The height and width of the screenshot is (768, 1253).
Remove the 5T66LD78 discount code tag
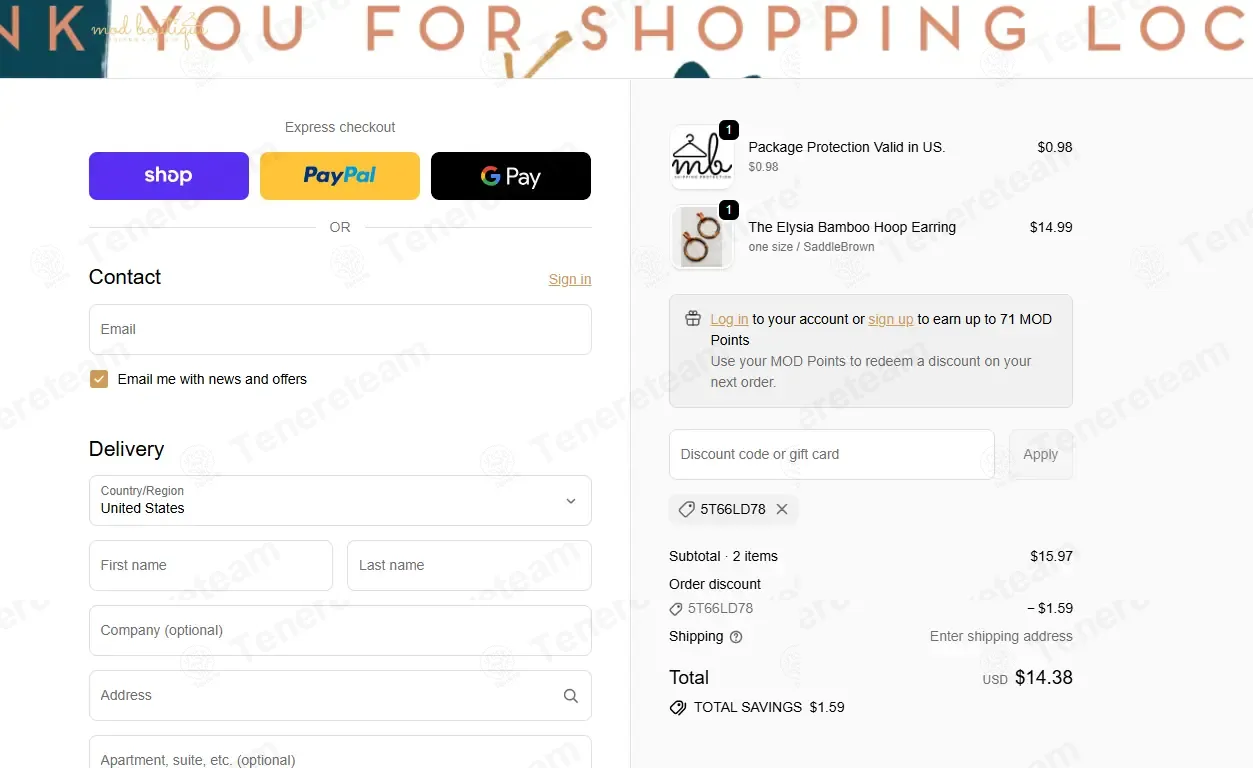click(782, 509)
